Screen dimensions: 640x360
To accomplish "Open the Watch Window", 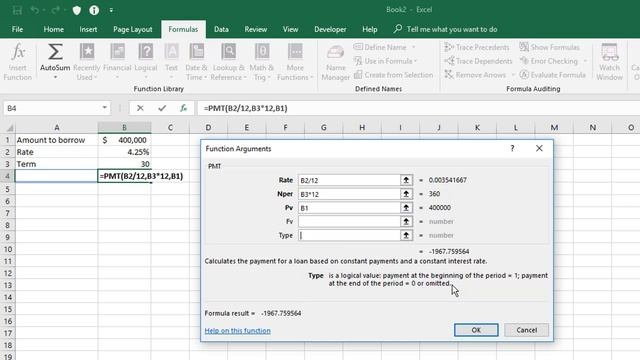I will (609, 62).
